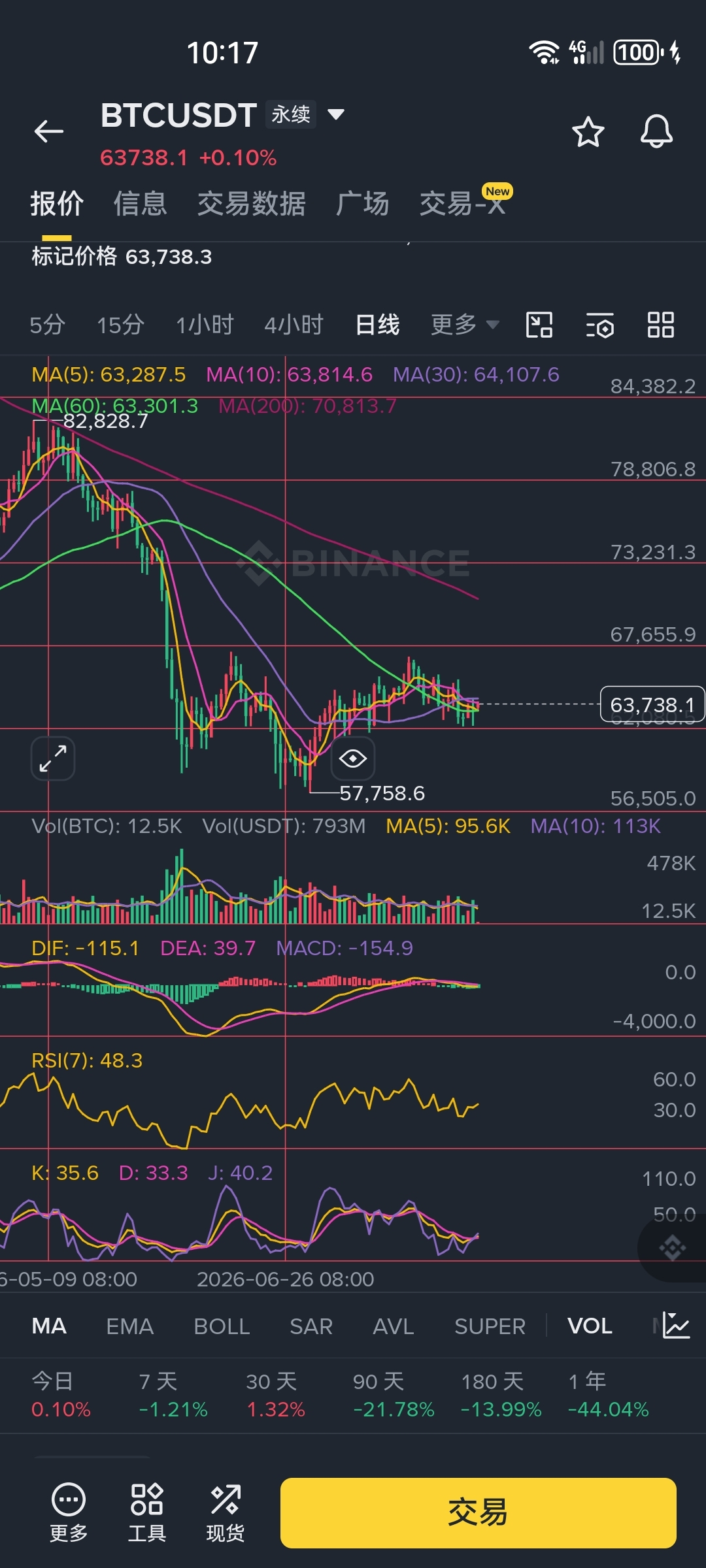Select 4小时 timeframe
This screenshot has height=1568, width=706.
pyautogui.click(x=294, y=325)
